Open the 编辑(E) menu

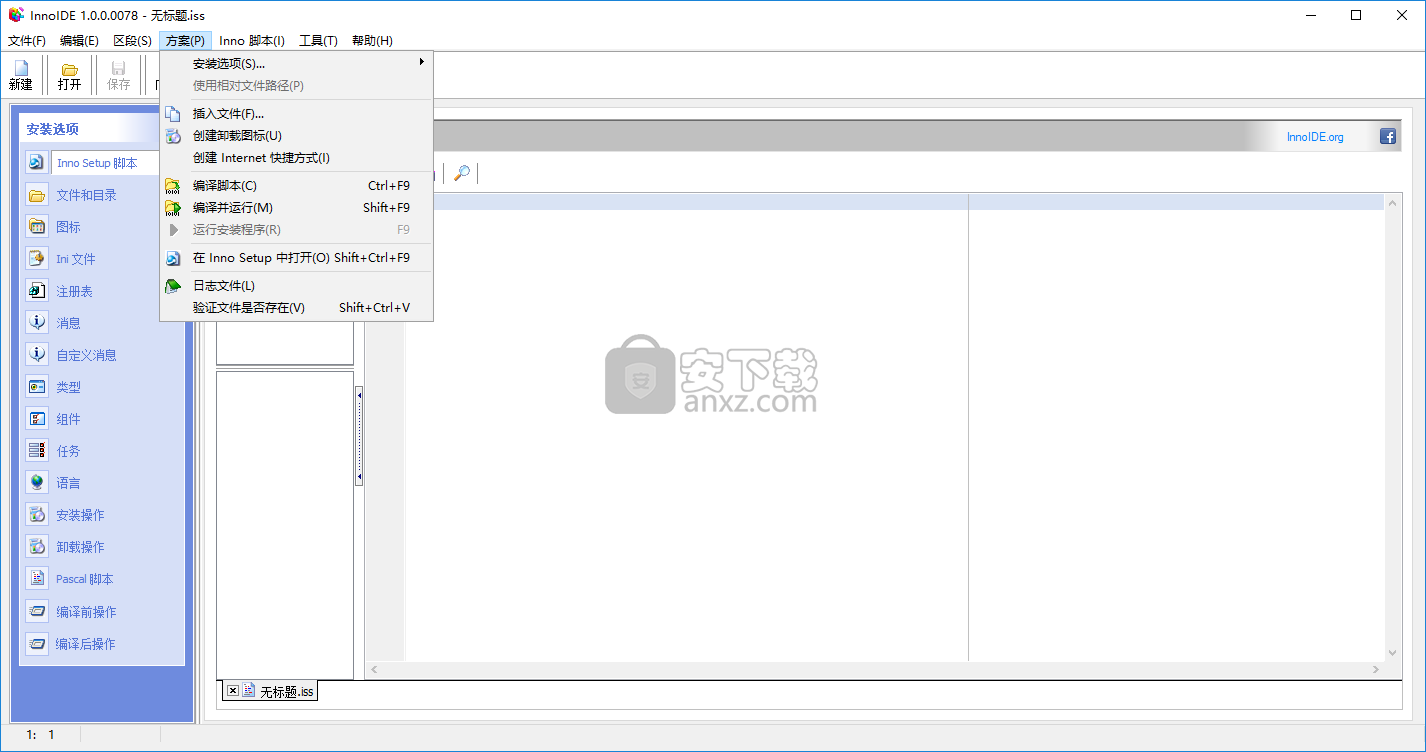coord(79,41)
